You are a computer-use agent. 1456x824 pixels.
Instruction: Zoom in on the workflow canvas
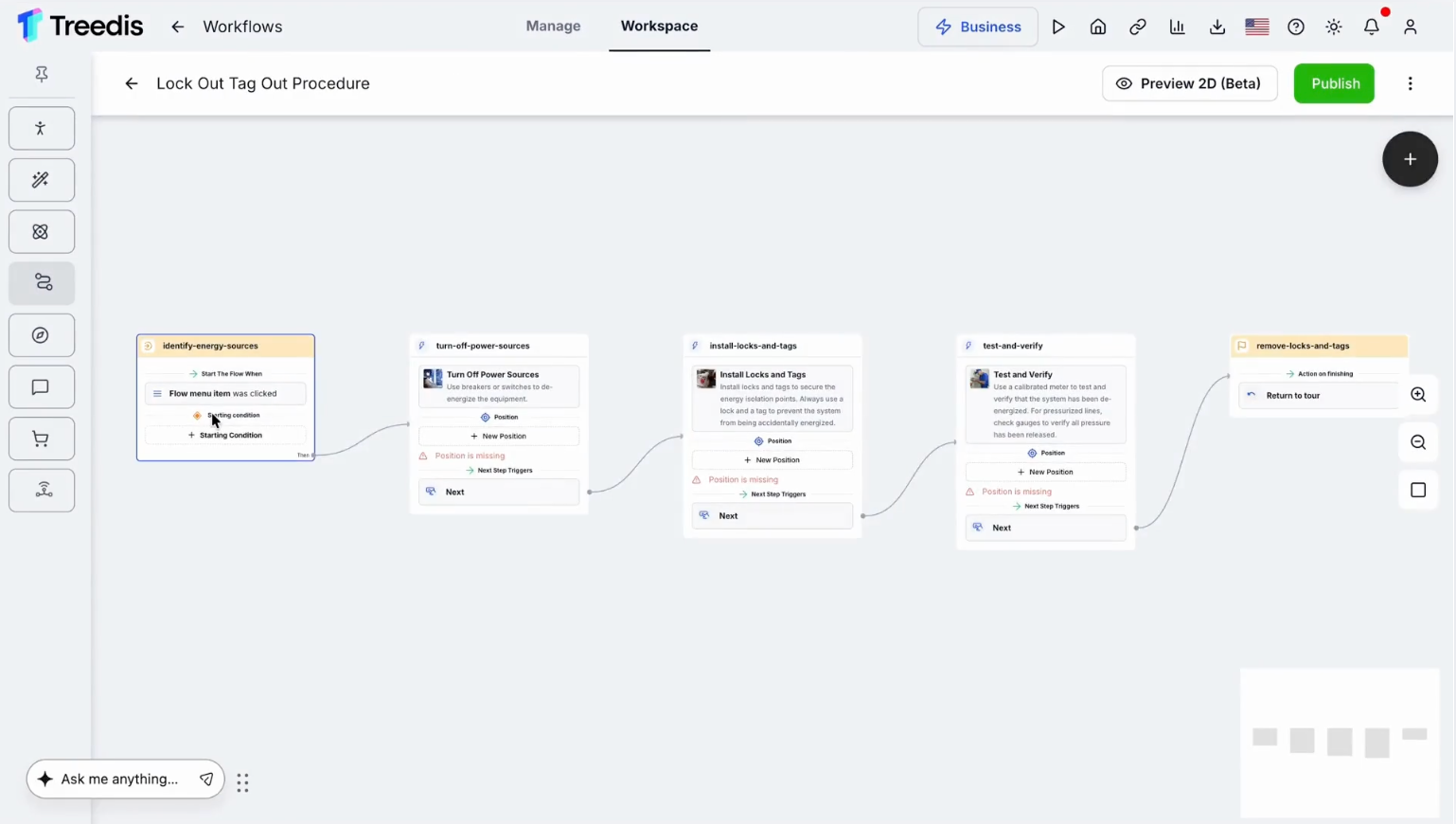click(x=1418, y=395)
